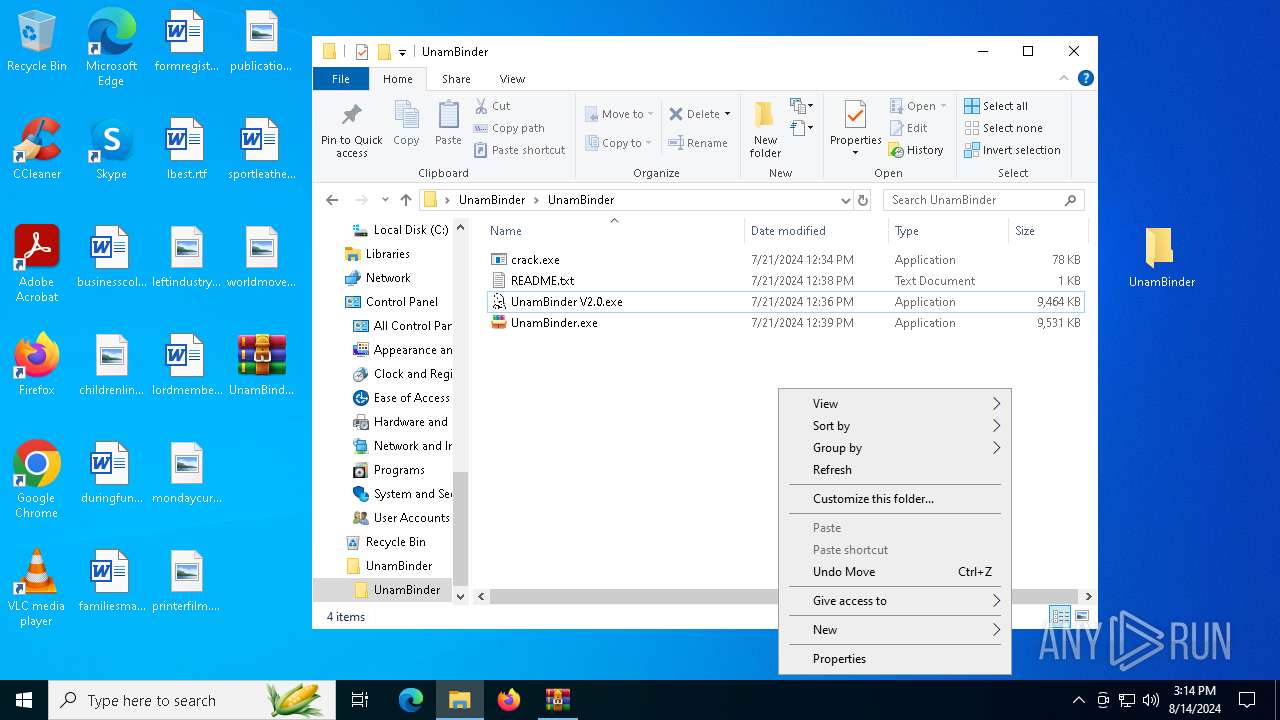Open New submenu in context menu
1280x720 pixels.
(x=895, y=630)
